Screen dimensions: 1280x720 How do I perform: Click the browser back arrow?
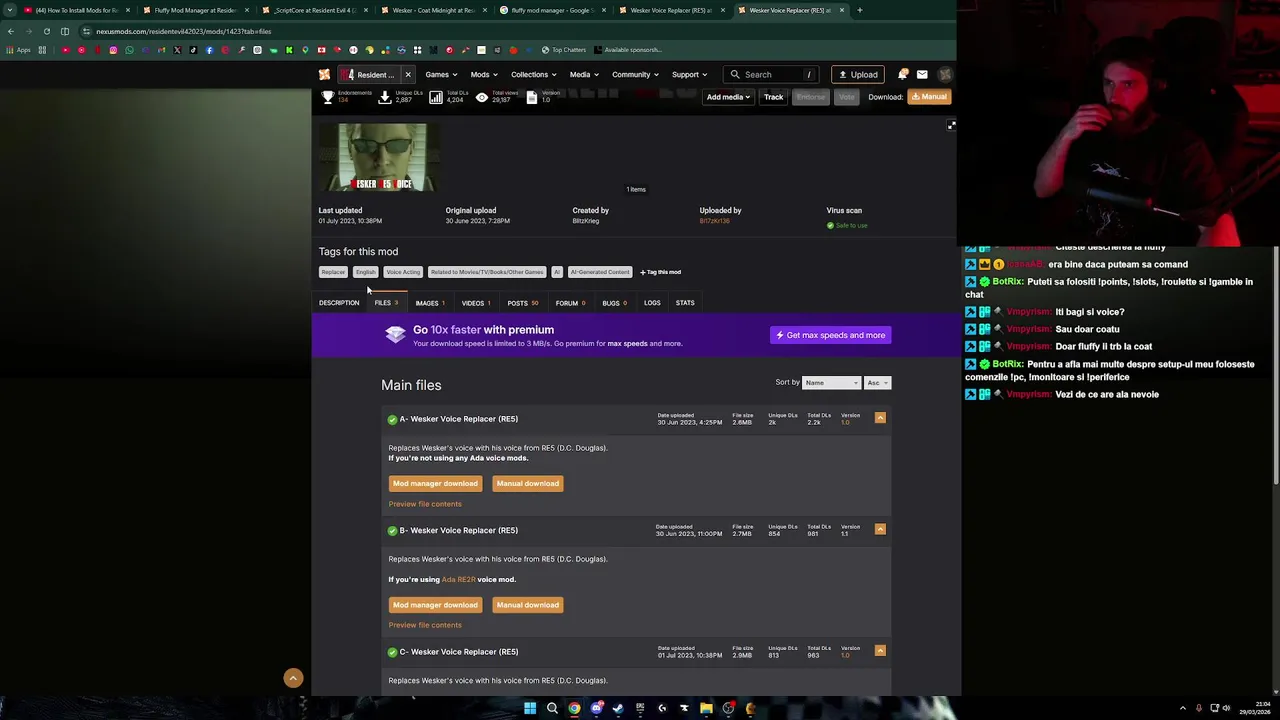(x=11, y=31)
